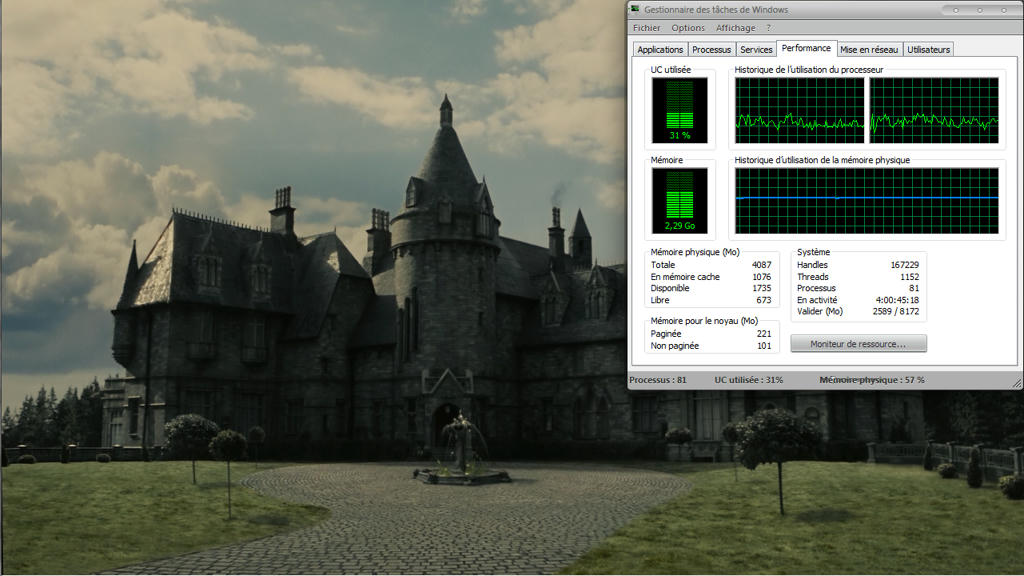The height and width of the screenshot is (576, 1024).
Task: Close the Task Manager window
Action: coord(1003,10)
